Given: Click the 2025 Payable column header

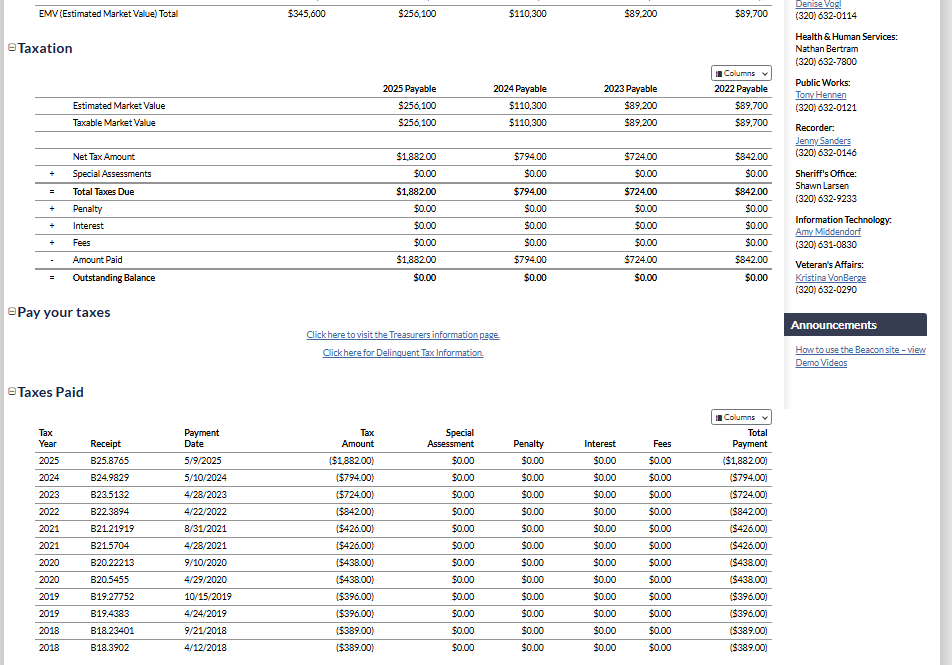Looking at the screenshot, I should 409,89.
